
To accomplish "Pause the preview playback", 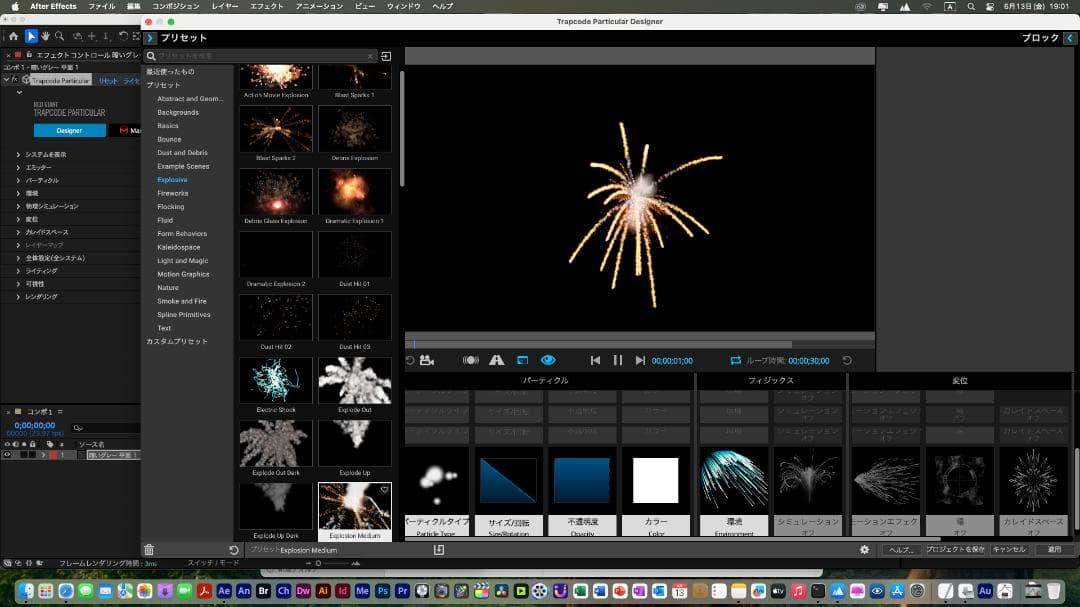I will (x=617, y=360).
